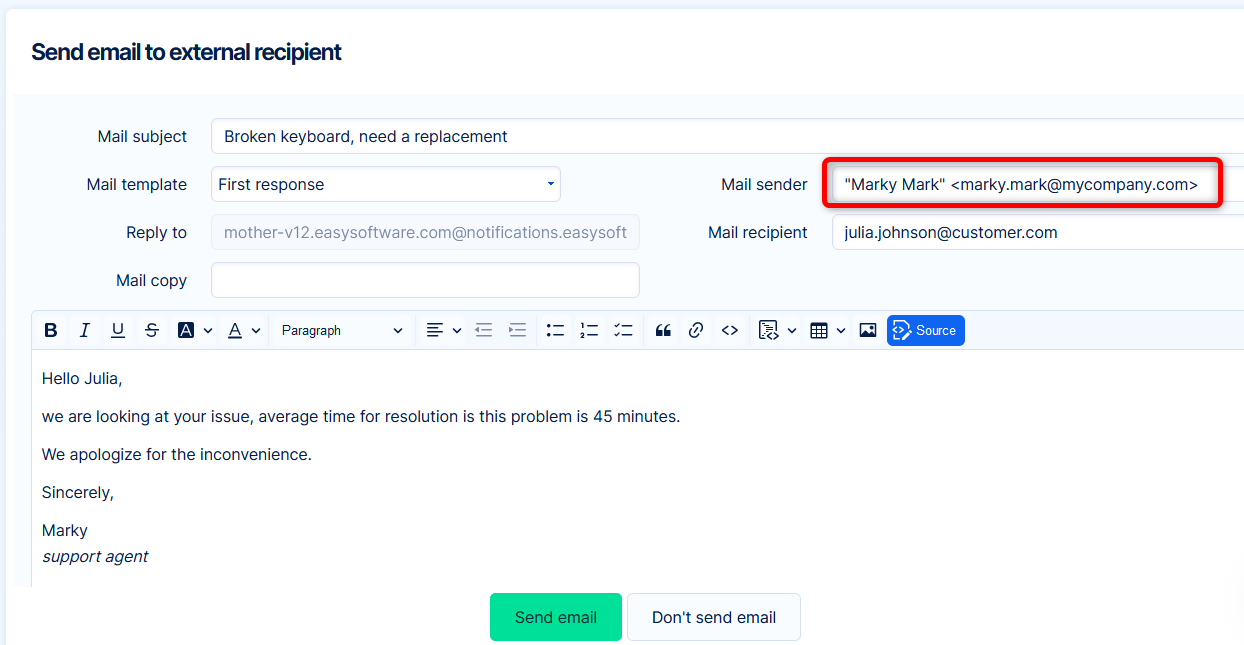The width and height of the screenshot is (1244, 645).
Task: Insert a to-do checklist
Action: click(623, 330)
